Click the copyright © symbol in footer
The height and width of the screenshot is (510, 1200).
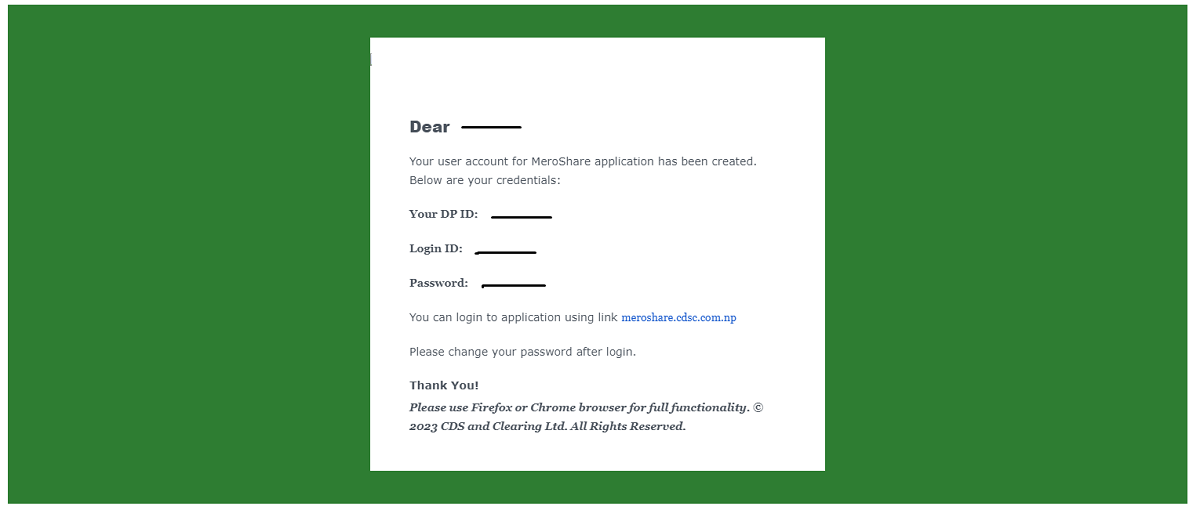pyautogui.click(x=758, y=407)
